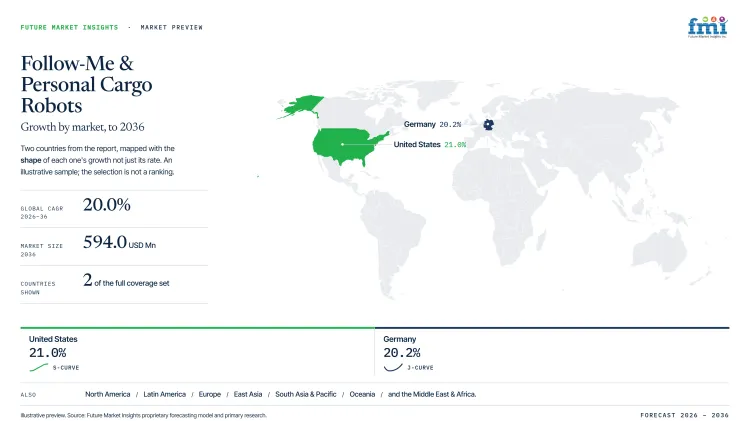
Task: Click the Future Market Insights header text
Action: (x=69, y=27)
